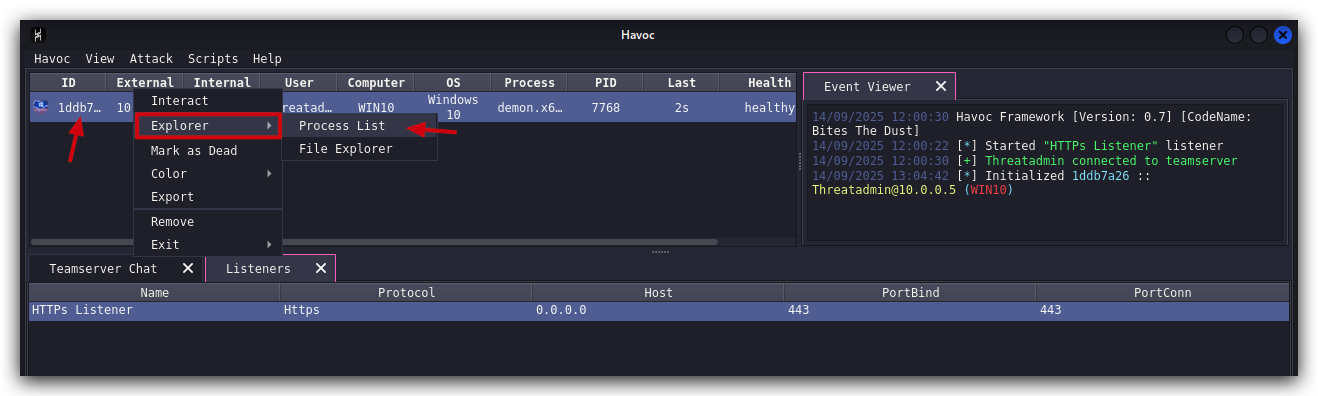Select File Explorer from the submenu
The width and height of the screenshot is (1318, 396).
[359, 149]
